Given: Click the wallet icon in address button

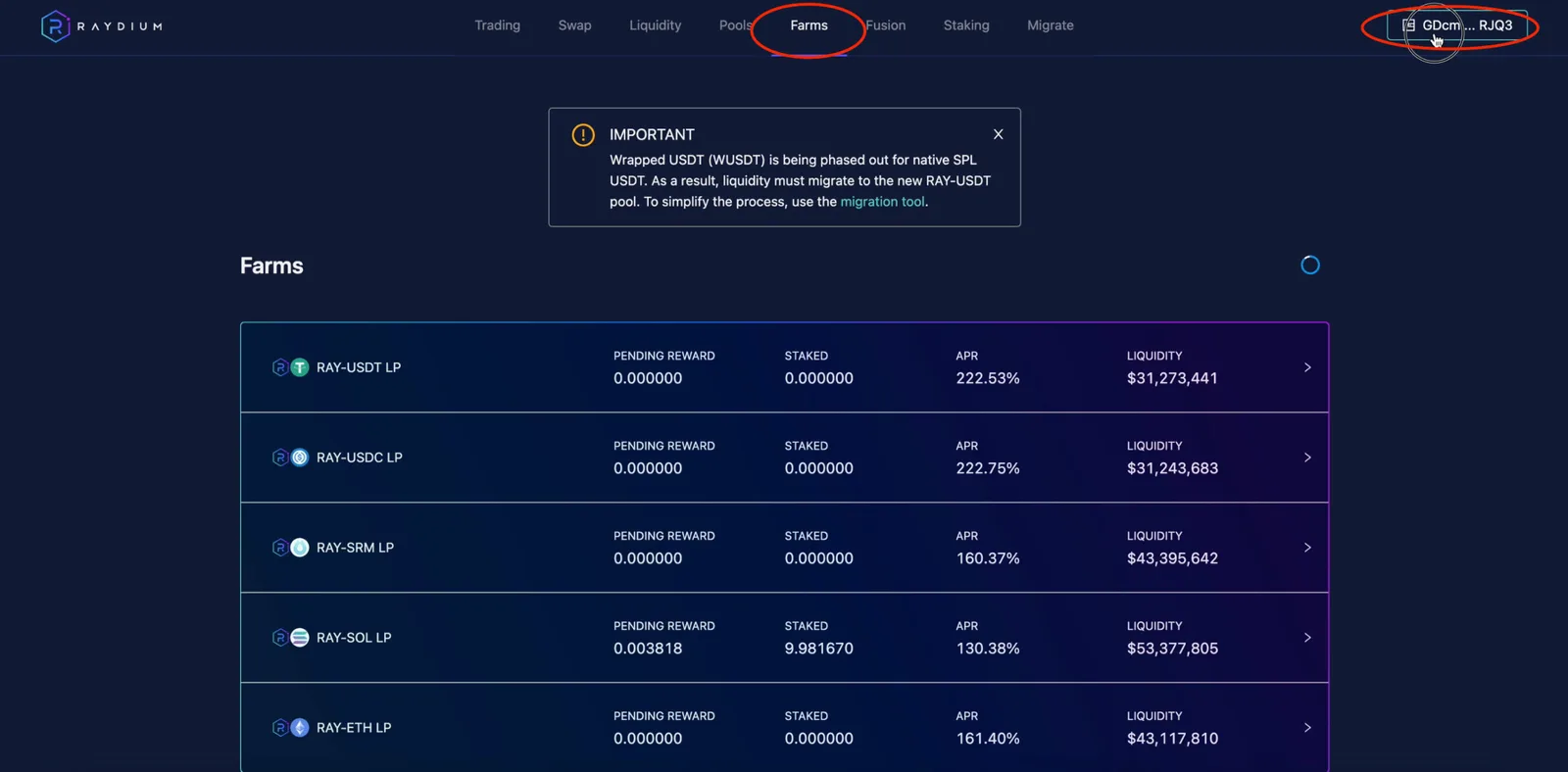Looking at the screenshot, I should point(1408,25).
